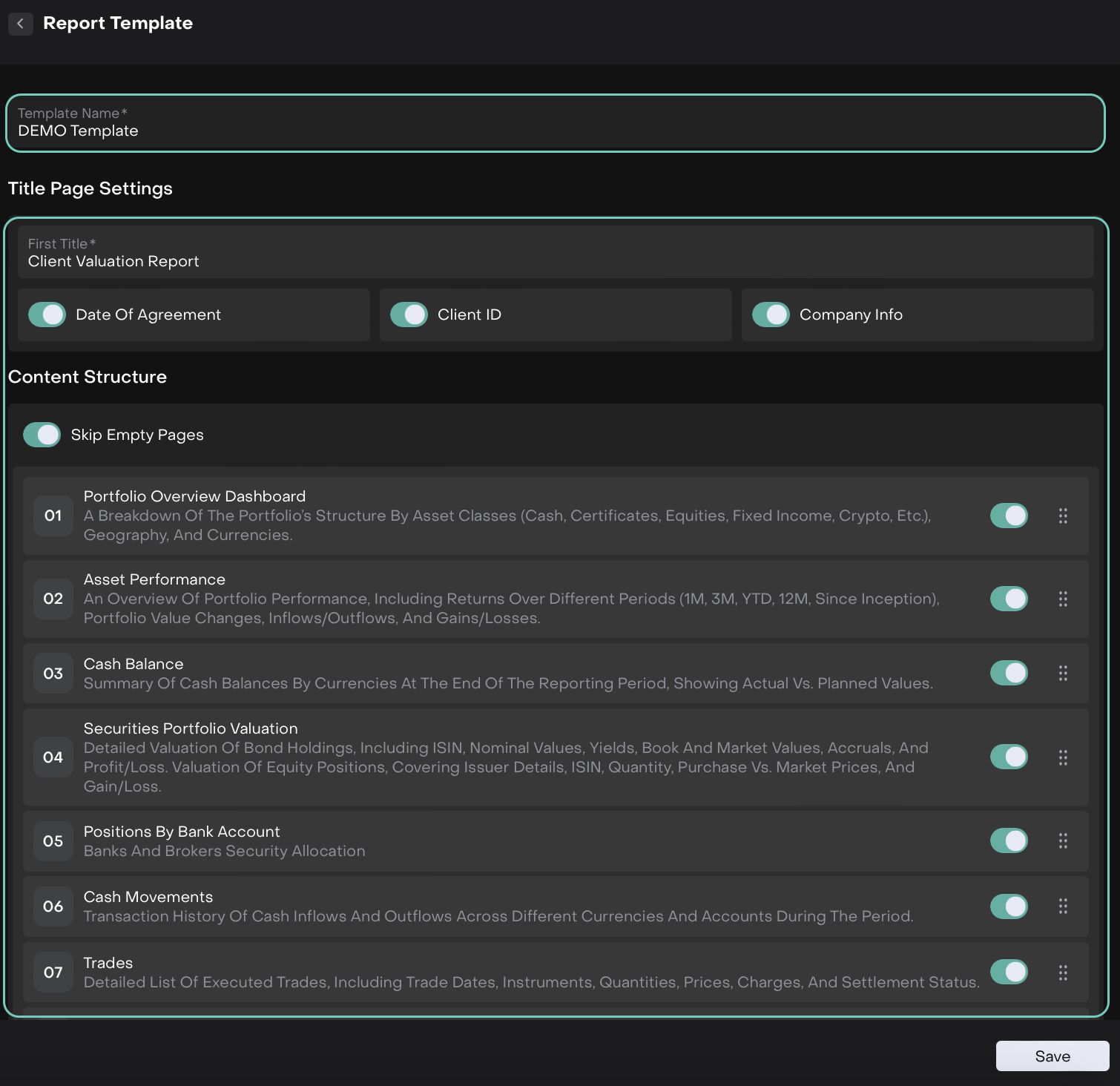Viewport: 1120px width, 1086px height.
Task: Switch off the Asset Performance section
Action: click(1009, 599)
